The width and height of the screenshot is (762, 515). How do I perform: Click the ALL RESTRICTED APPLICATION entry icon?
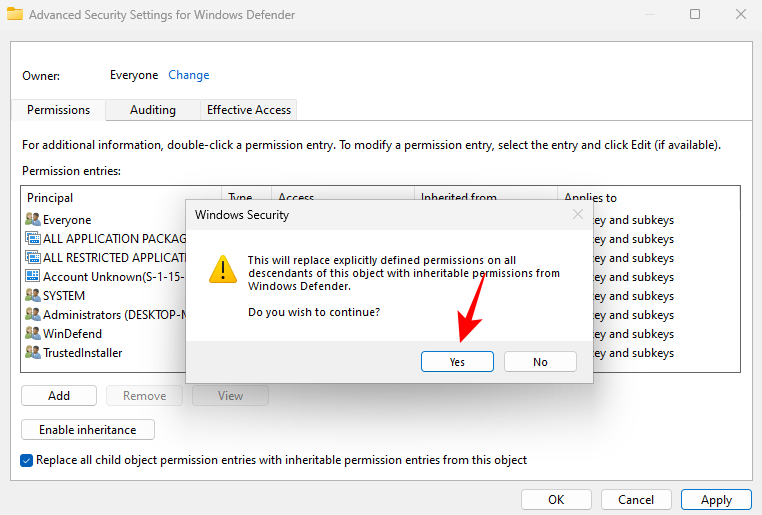pos(32,258)
